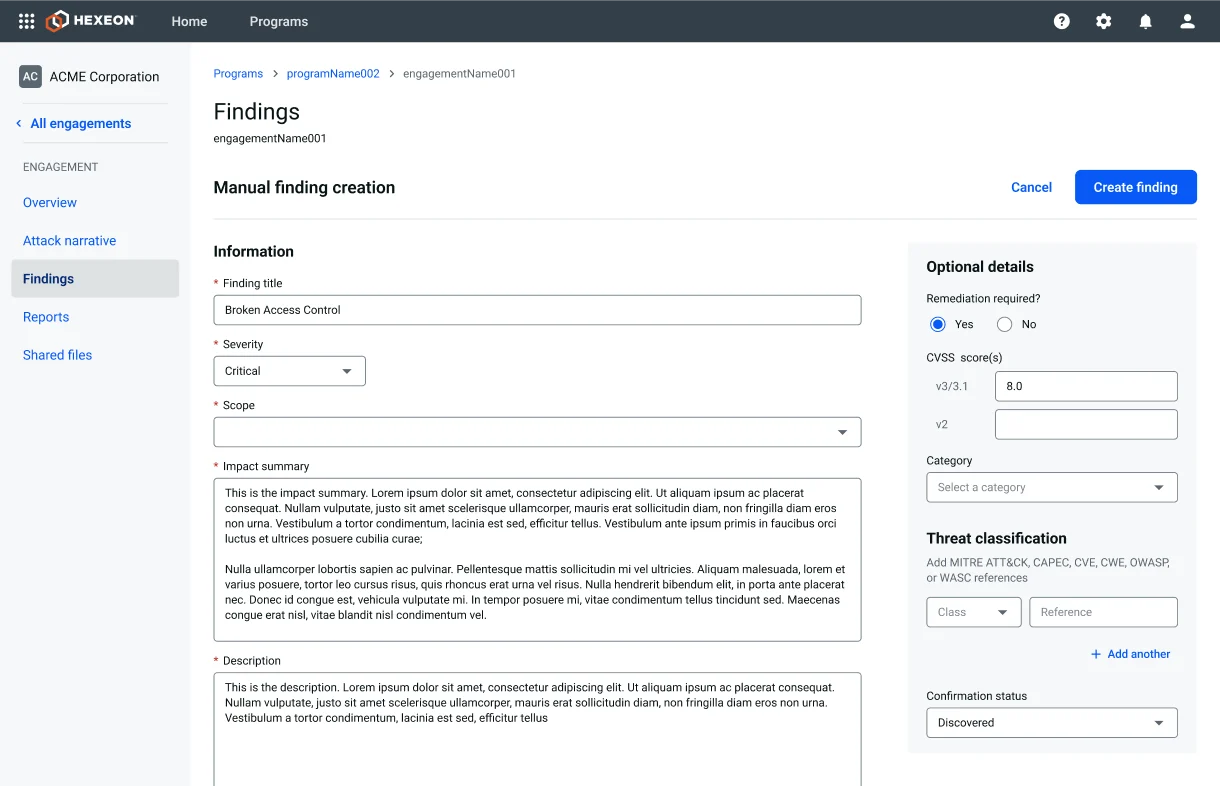The image size is (1220, 786).
Task: Open the app launcher grid icon
Action: (x=27, y=21)
